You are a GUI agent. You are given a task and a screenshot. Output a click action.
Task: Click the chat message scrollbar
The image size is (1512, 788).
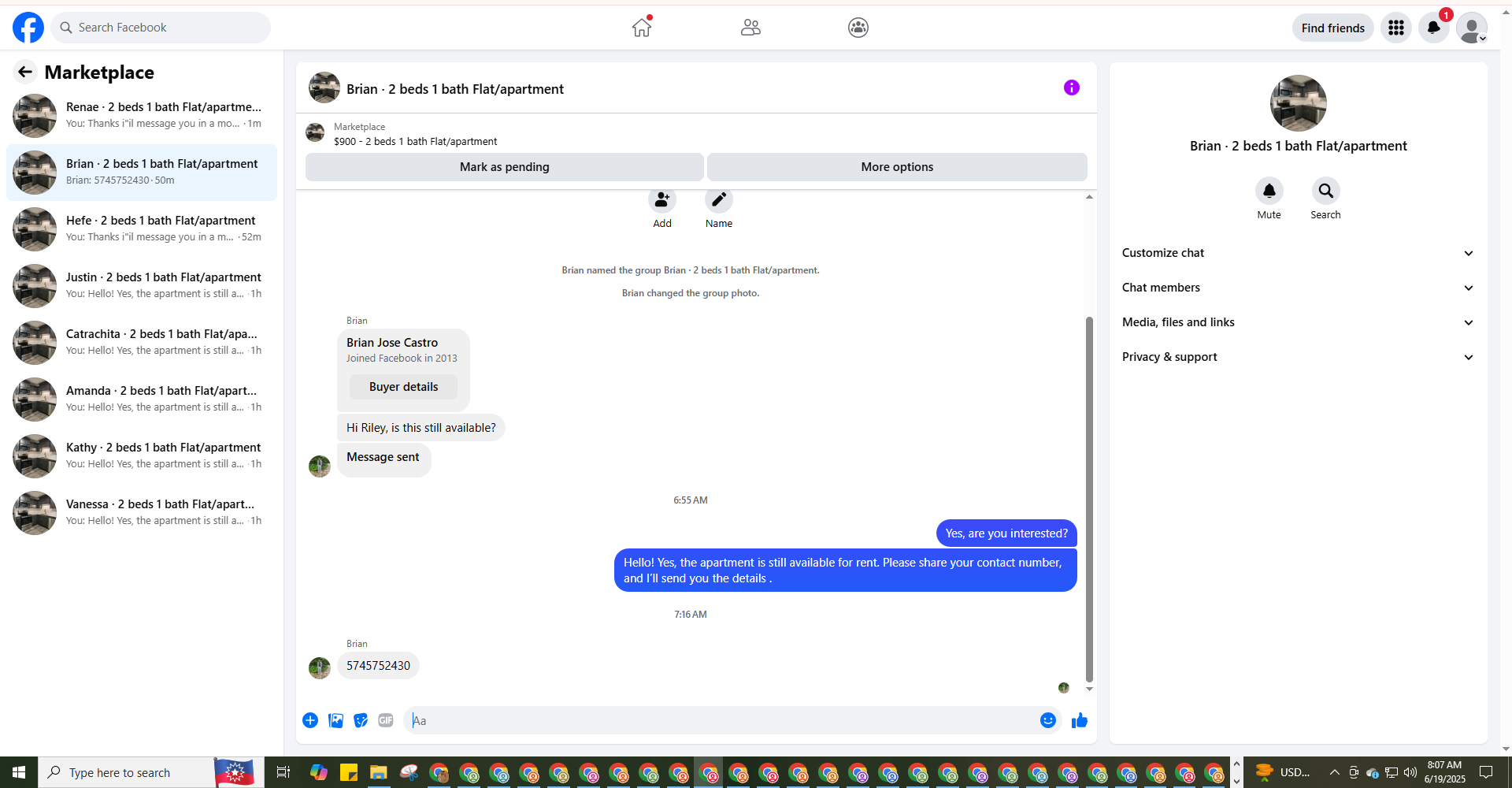[1089, 499]
